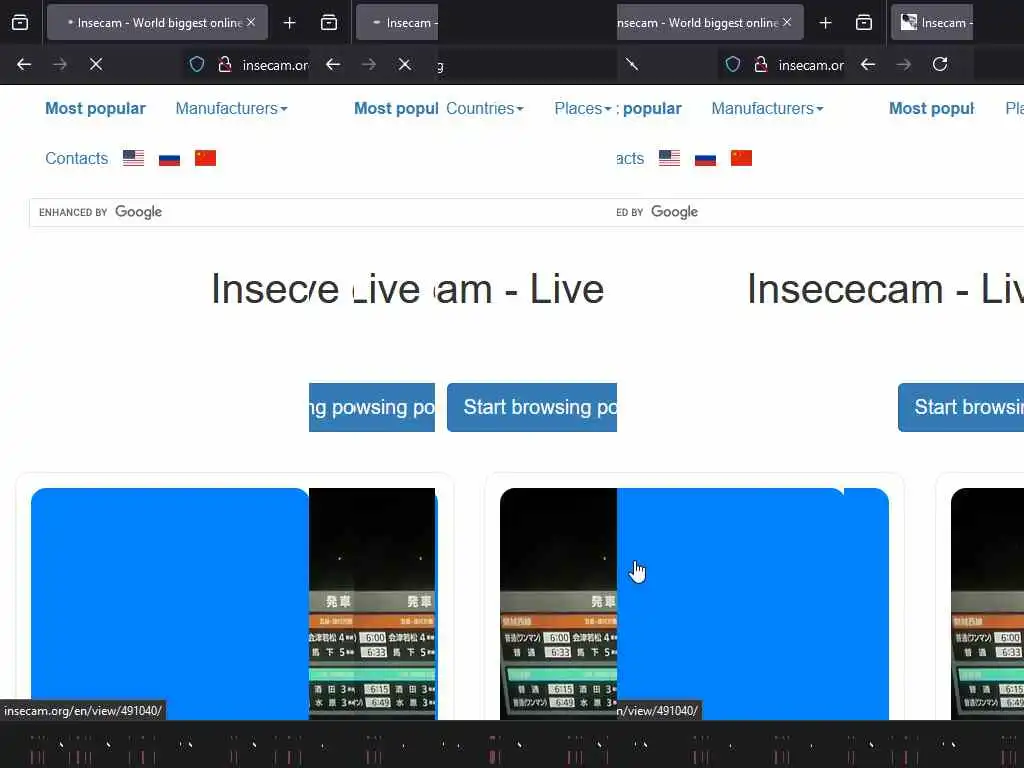1024x768 pixels.
Task: View site security lock in the right address bar
Action: [x=761, y=65]
